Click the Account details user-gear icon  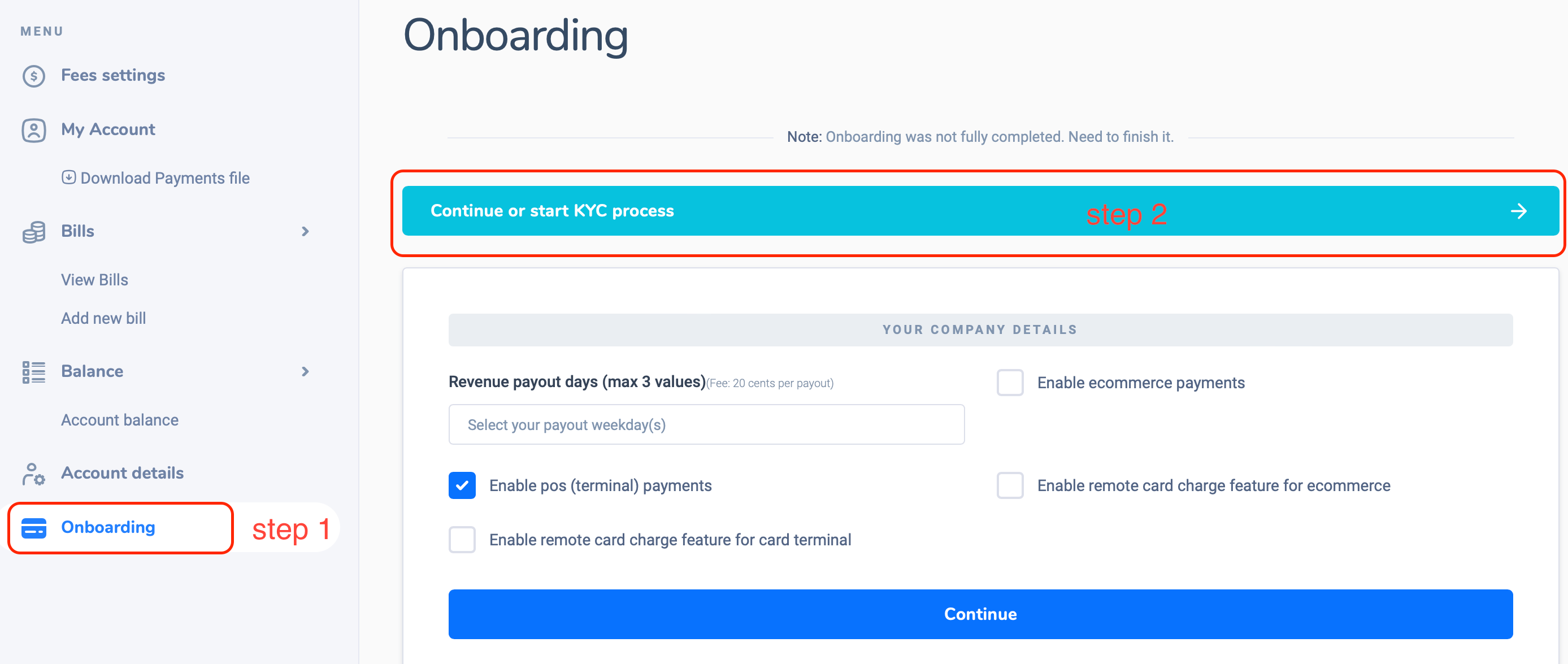33,474
